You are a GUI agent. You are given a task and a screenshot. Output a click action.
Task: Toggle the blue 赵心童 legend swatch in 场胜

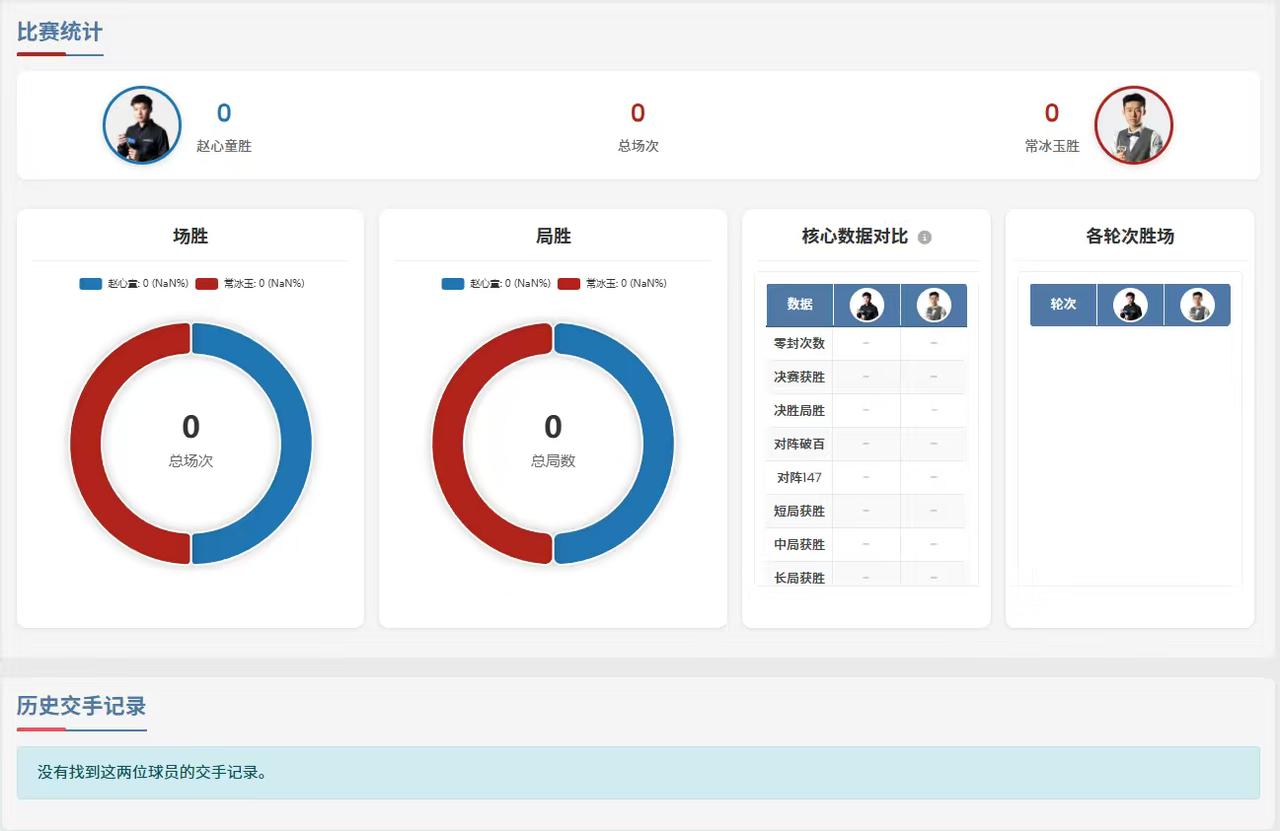tap(91, 284)
